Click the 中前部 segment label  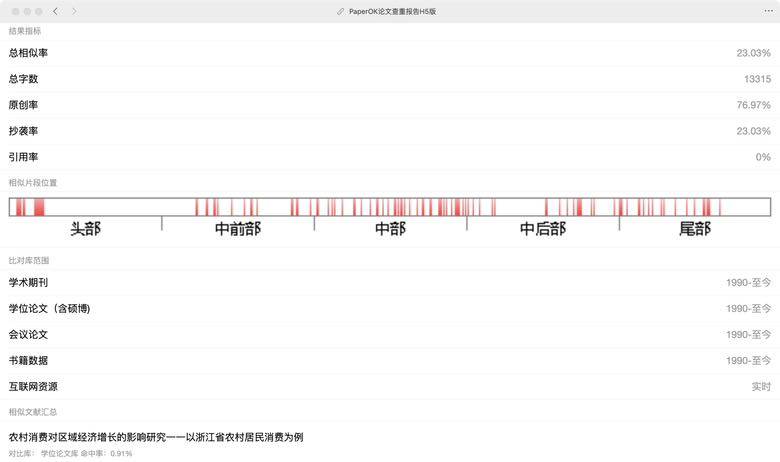238,230
